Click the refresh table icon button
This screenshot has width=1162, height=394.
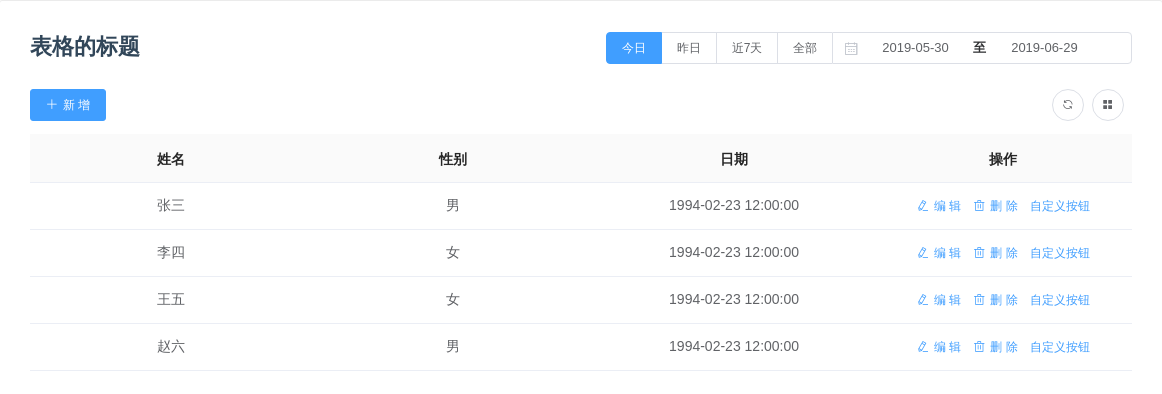tap(1068, 105)
